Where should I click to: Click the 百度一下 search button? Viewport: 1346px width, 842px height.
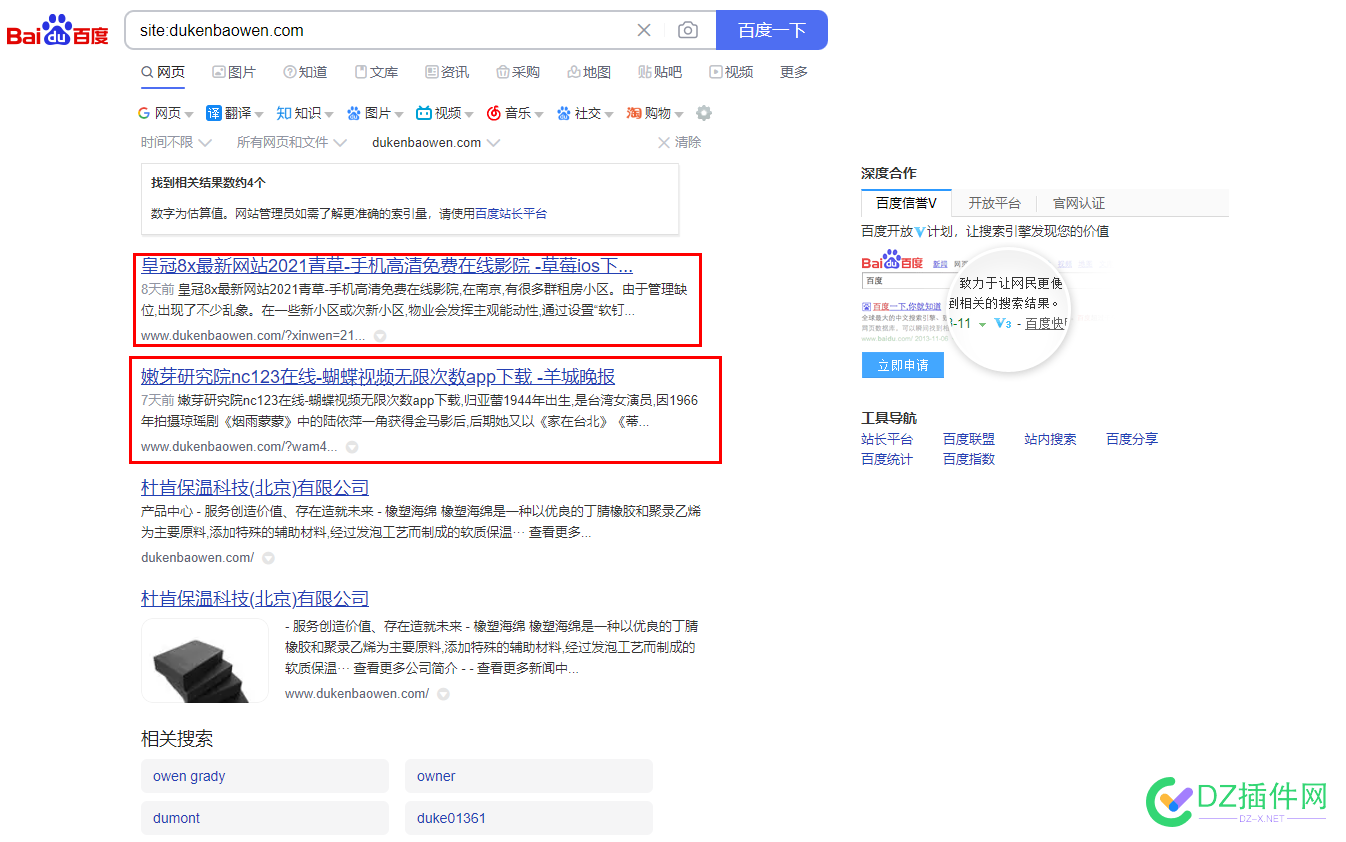pos(772,30)
